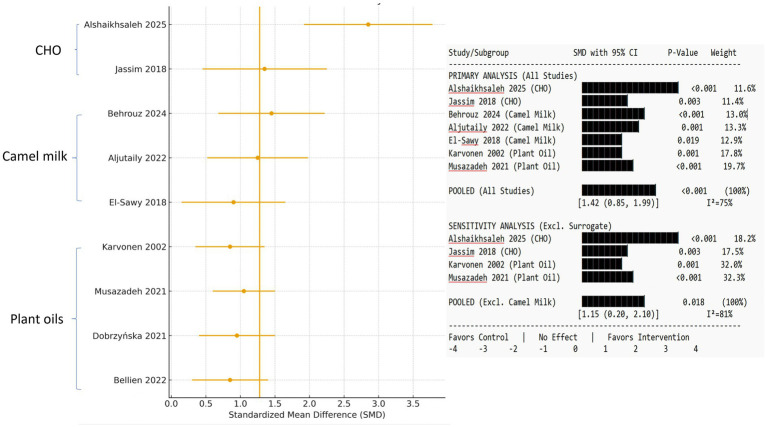Click the Behrouz 2024 (Camel Milk) table row label
767x427 pixels.
[x=502, y=114]
